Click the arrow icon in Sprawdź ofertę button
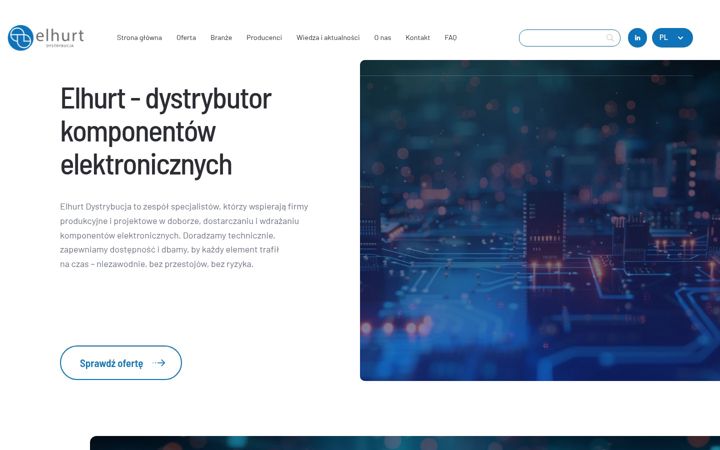 [x=159, y=363]
